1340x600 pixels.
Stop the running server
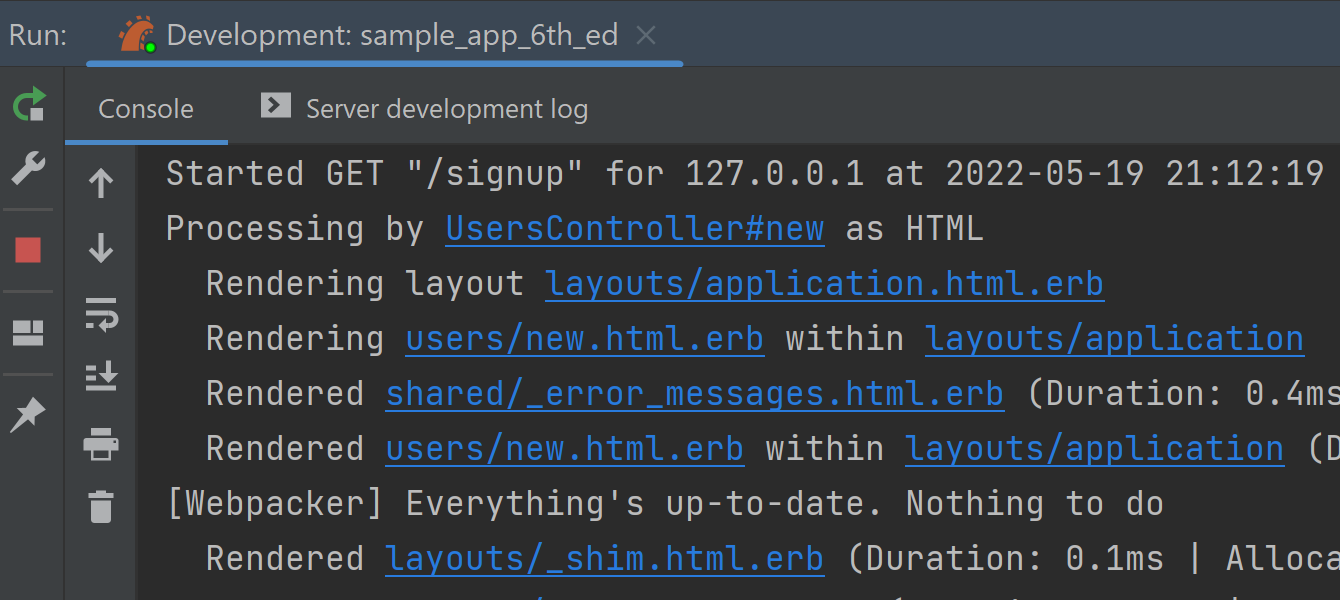pyautogui.click(x=29, y=250)
